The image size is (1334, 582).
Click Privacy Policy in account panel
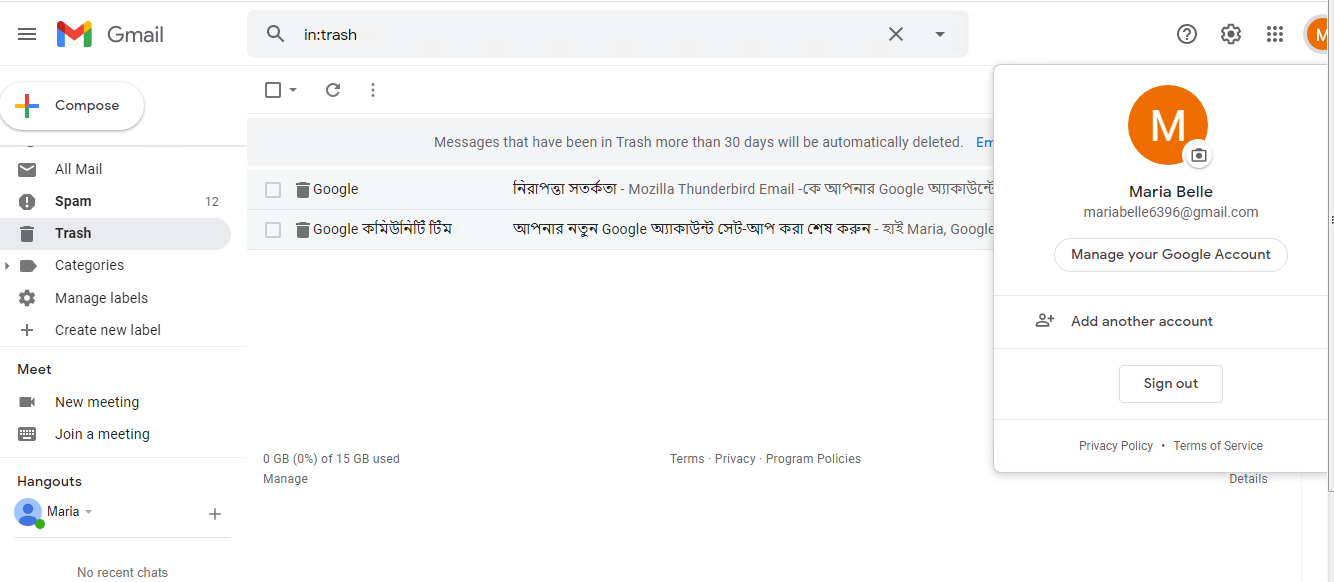click(x=1116, y=446)
